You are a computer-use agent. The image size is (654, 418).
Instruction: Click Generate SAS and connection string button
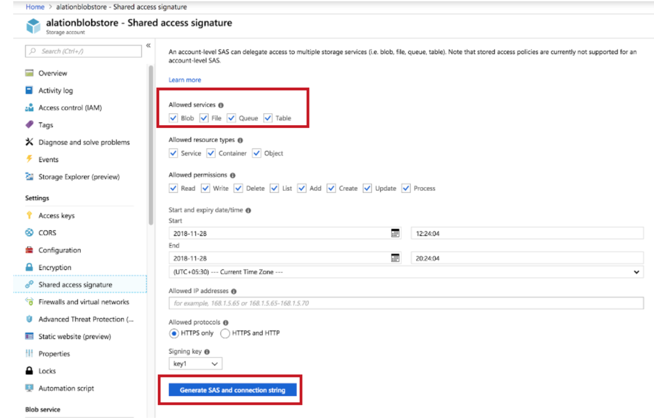(232, 390)
